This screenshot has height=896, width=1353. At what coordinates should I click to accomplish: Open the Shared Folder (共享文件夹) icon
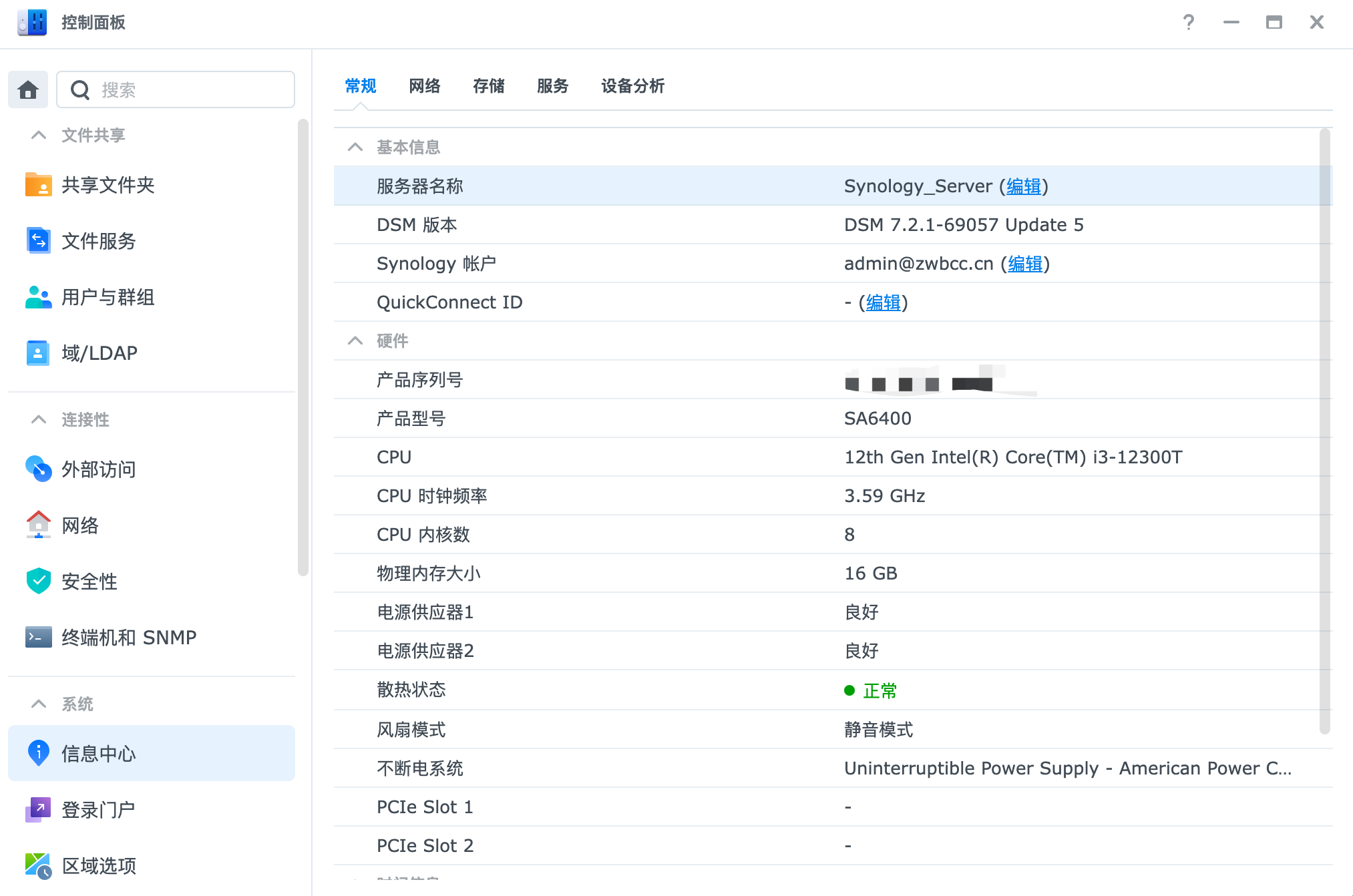pos(39,184)
